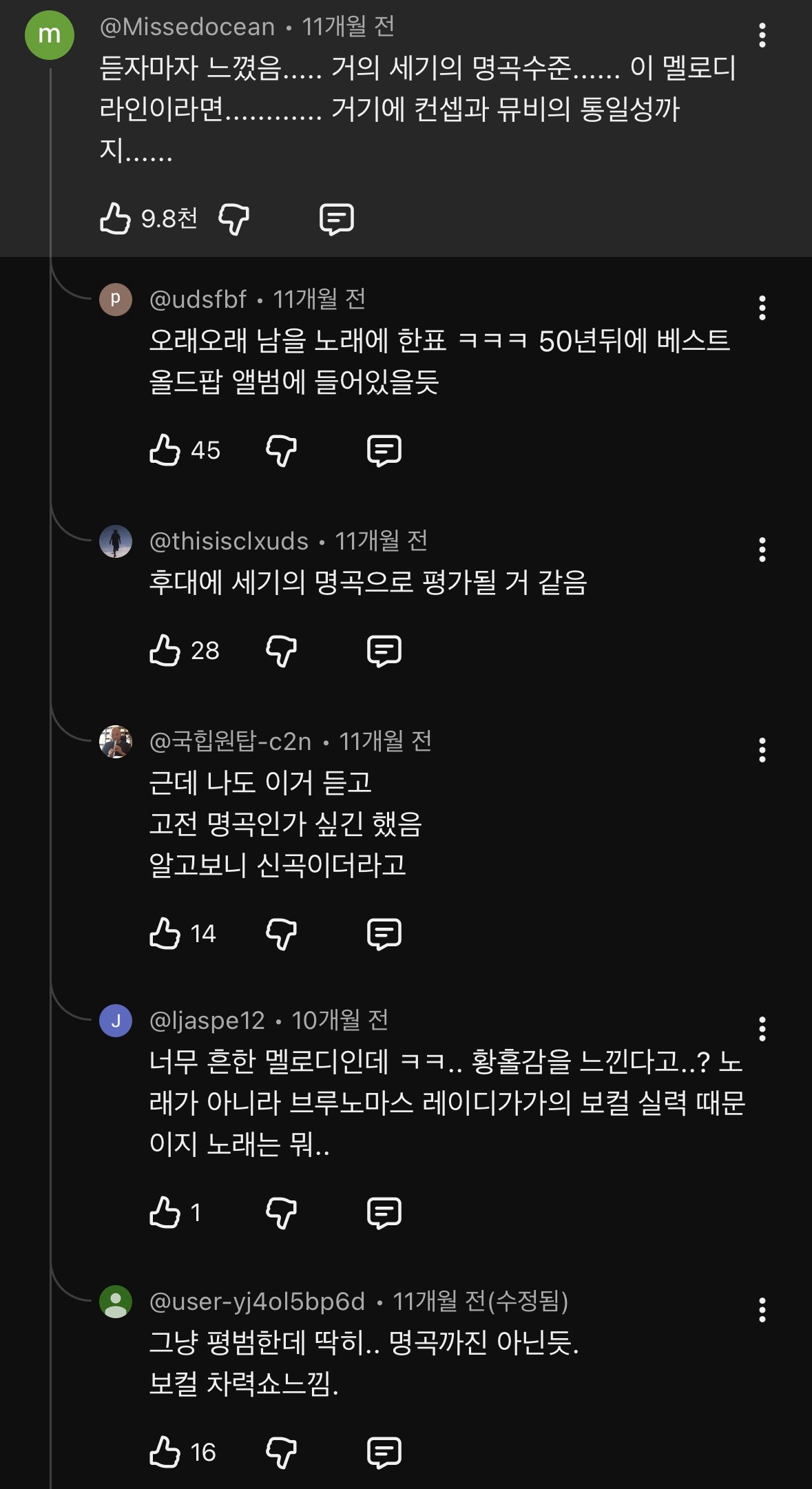
Task: Open three-dot menu on @thisisclxuds reply
Action: [762, 550]
